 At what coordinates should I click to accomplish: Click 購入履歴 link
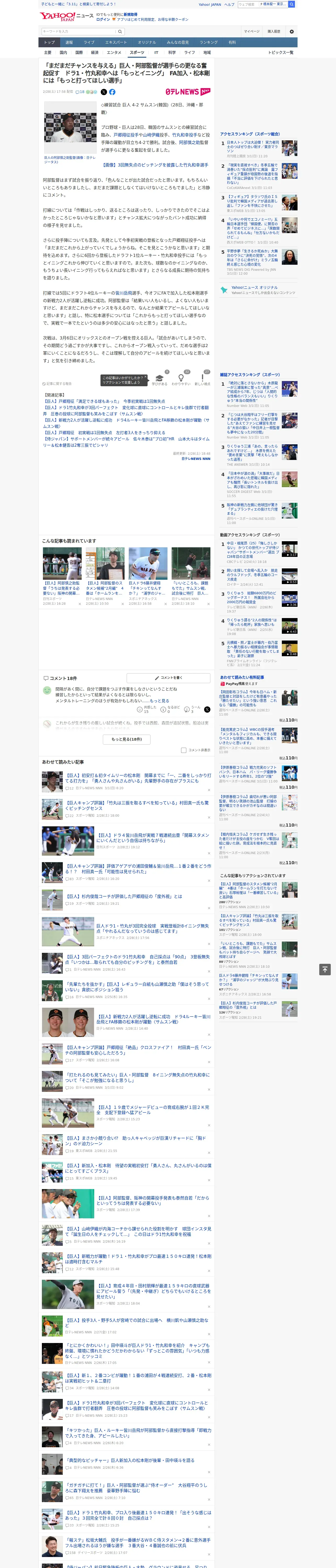tap(274, 31)
